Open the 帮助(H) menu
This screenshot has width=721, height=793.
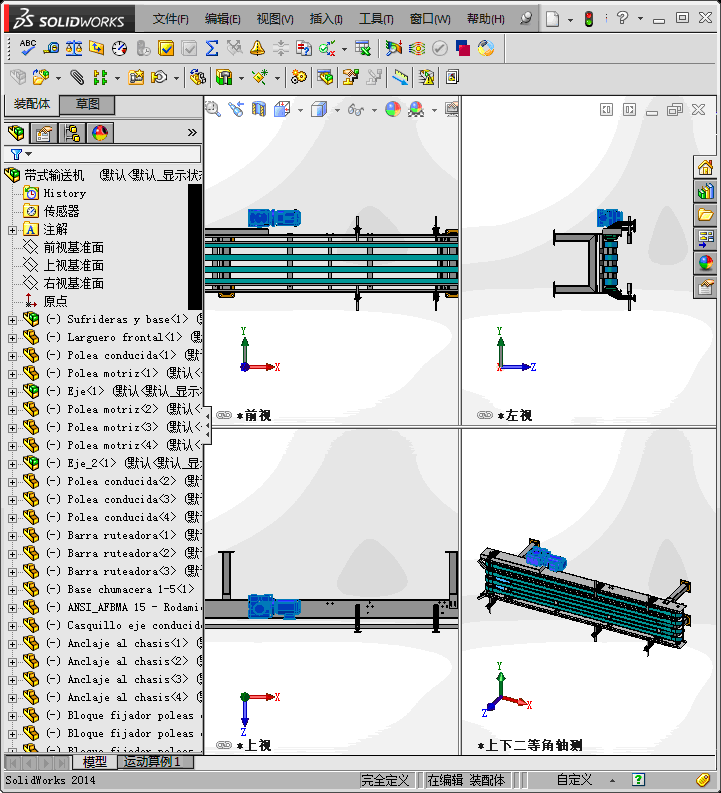(x=485, y=19)
